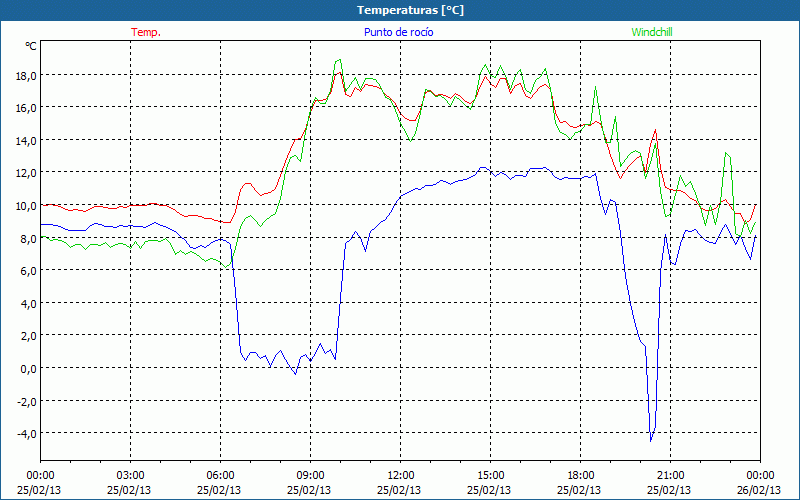The width and height of the screenshot is (800, 500).
Task: Select the green 'Windchill' legend label
Action: [x=652, y=32]
